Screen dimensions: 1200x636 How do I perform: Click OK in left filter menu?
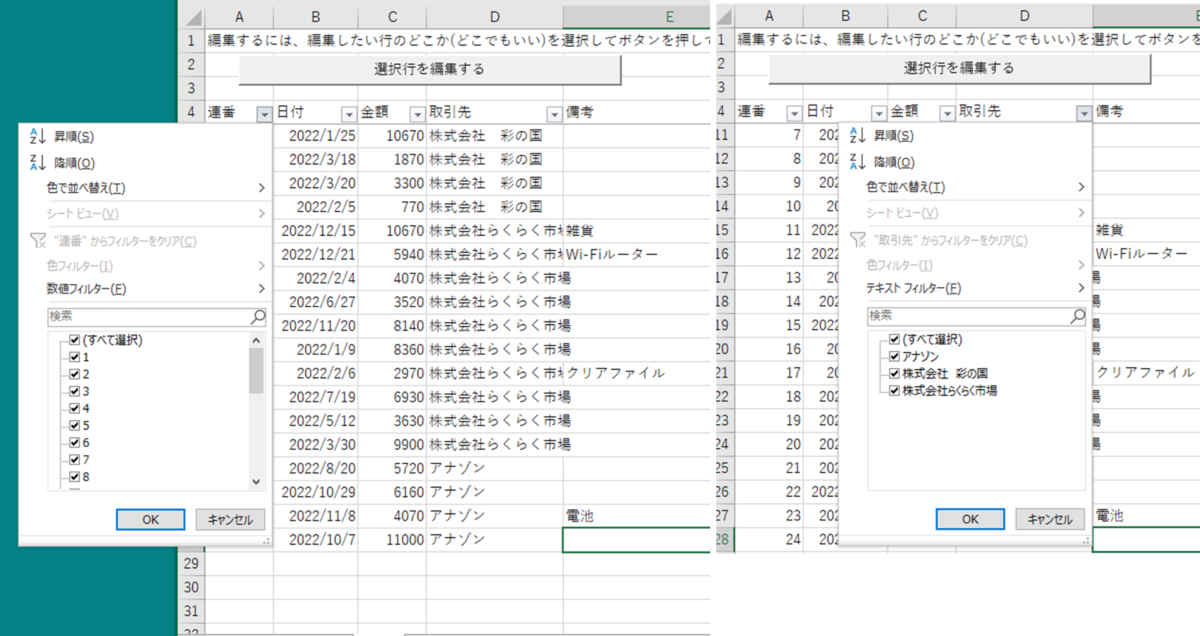click(150, 520)
